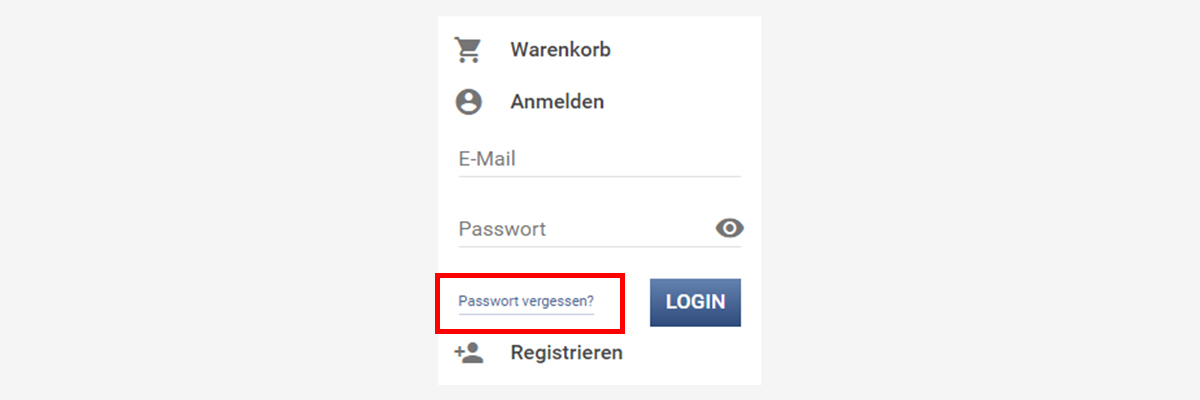Show password using the eye toggle
1200x400 pixels.
tap(730, 228)
